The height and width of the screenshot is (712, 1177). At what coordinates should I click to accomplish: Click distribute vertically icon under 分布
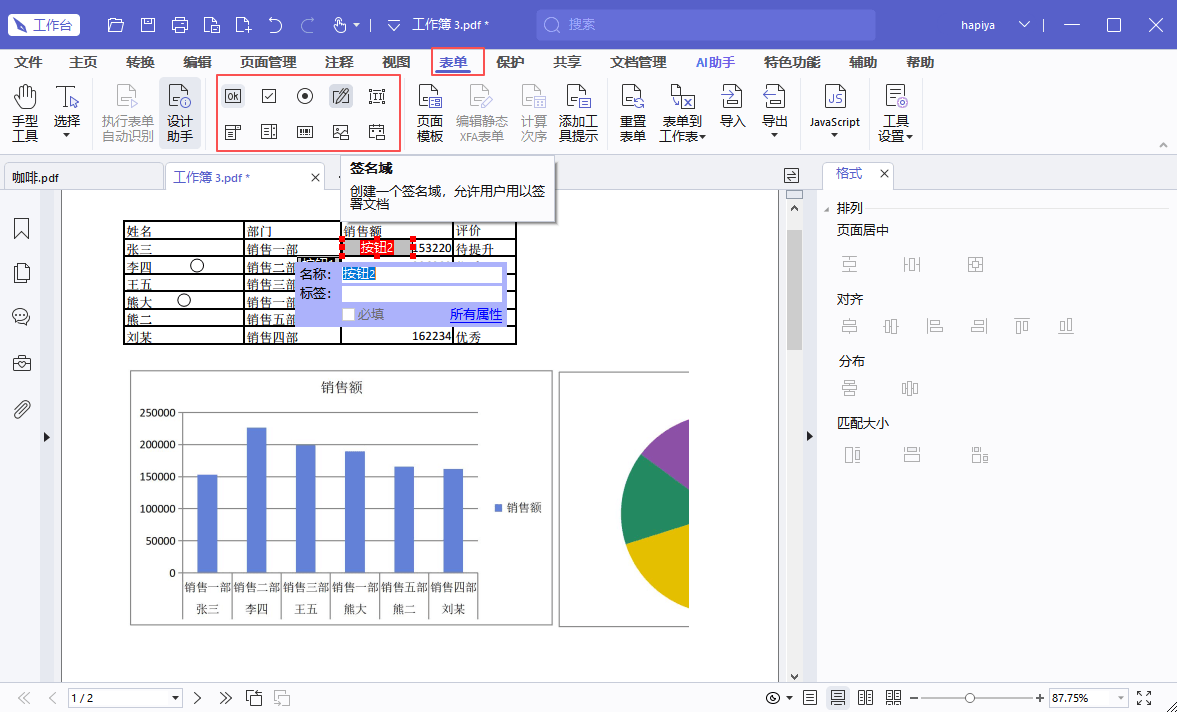pos(849,388)
